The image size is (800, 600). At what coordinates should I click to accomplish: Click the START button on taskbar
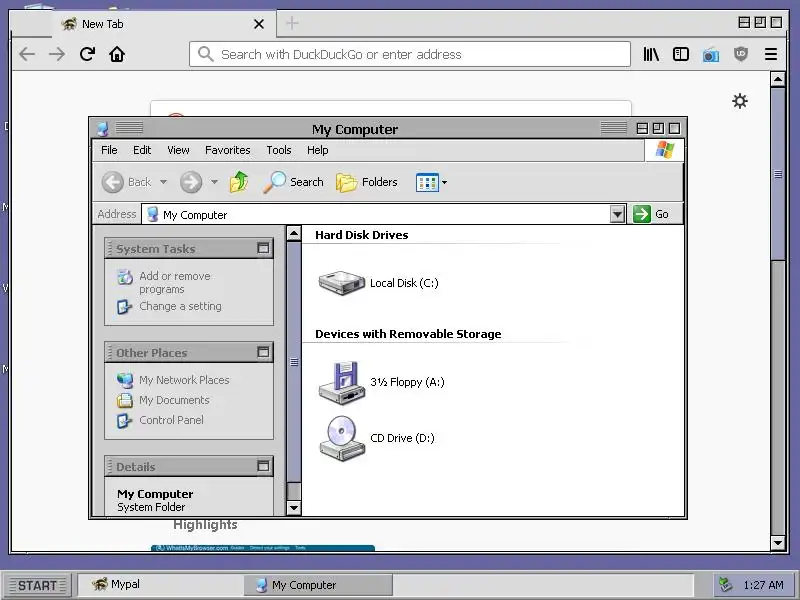tap(38, 585)
